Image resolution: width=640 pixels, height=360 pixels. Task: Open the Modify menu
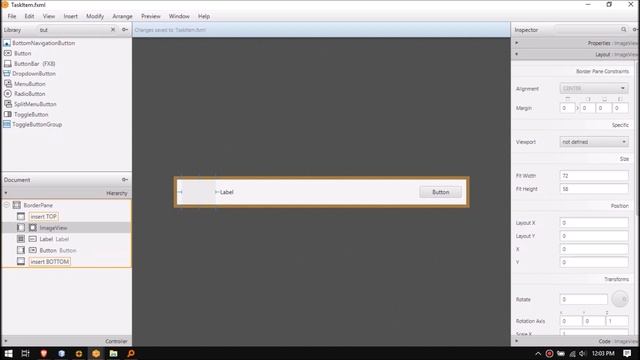click(x=95, y=16)
